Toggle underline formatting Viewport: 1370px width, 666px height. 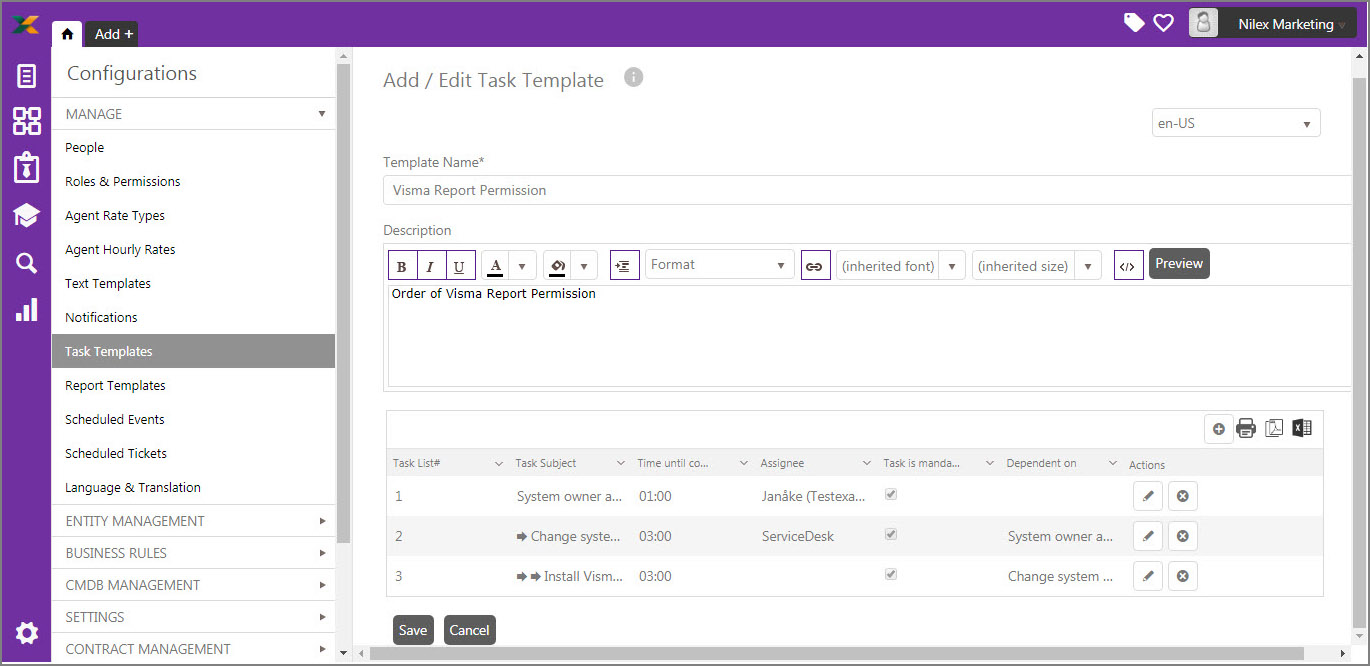click(460, 266)
